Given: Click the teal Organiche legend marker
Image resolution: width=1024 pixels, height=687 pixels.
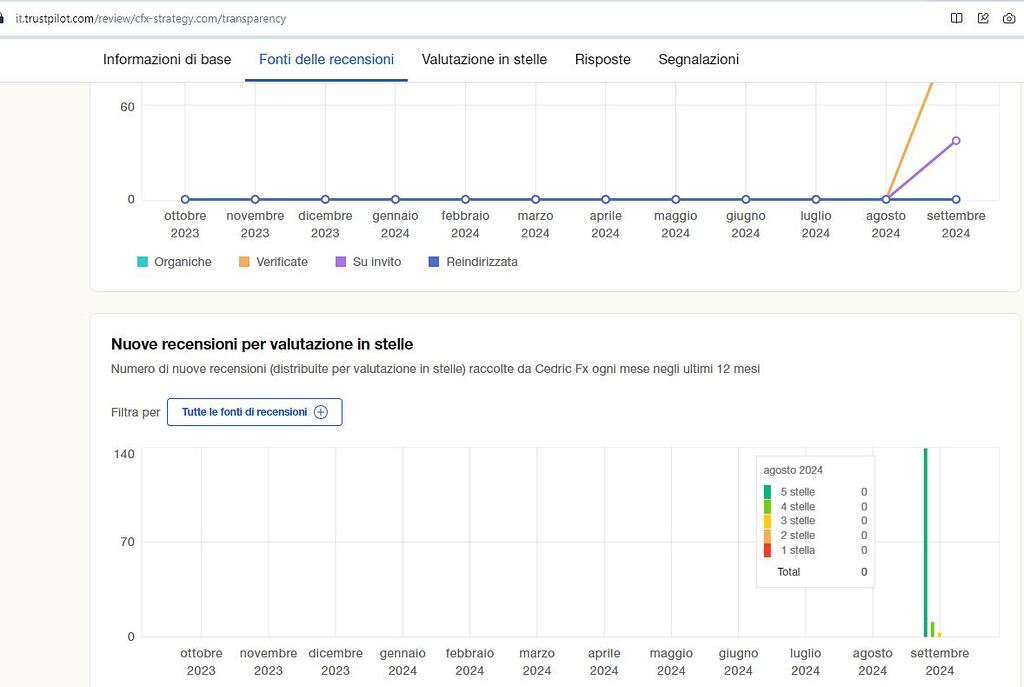Looking at the screenshot, I should coord(143,261).
